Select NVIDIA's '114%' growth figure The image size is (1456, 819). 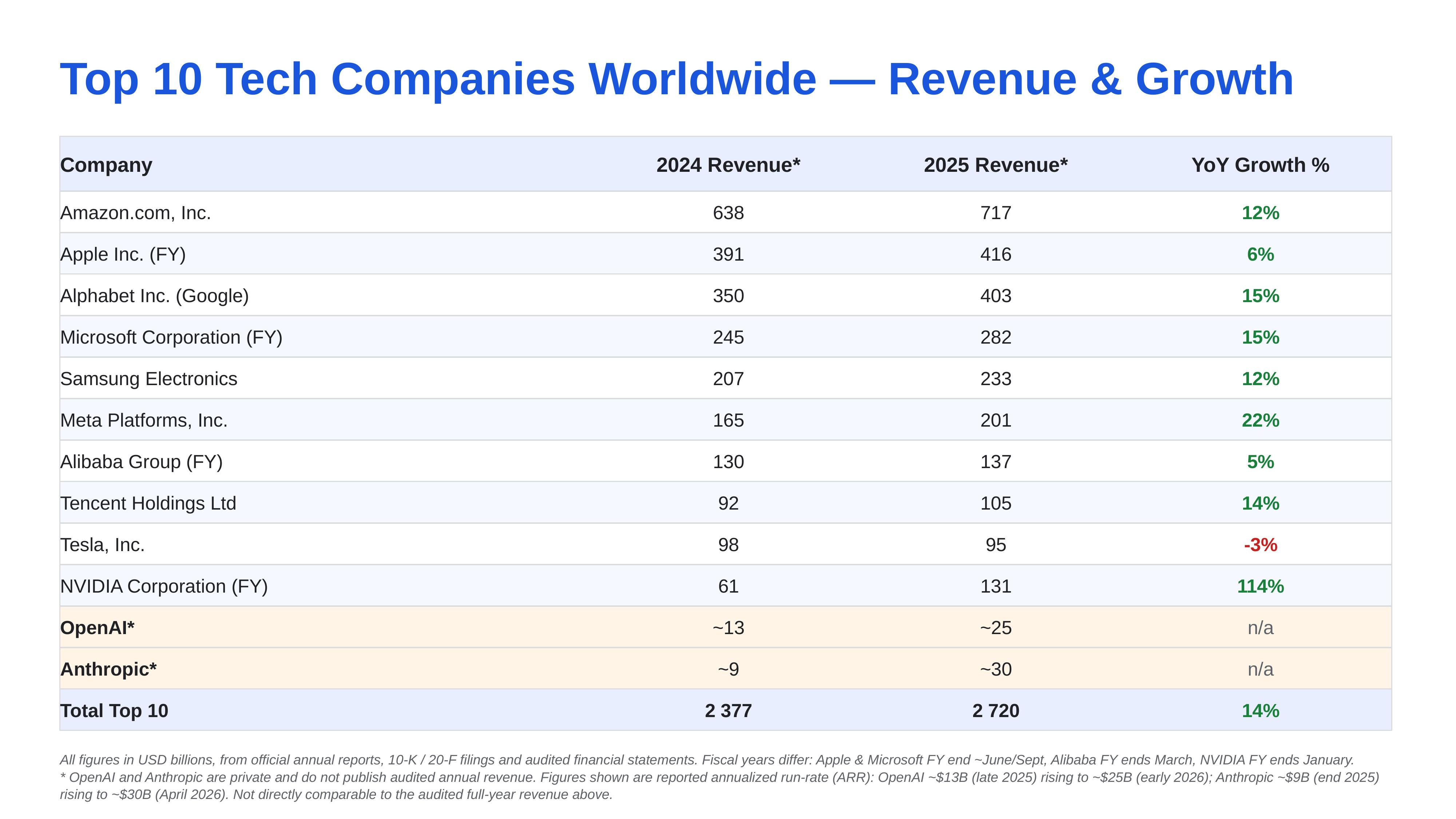point(1261,586)
